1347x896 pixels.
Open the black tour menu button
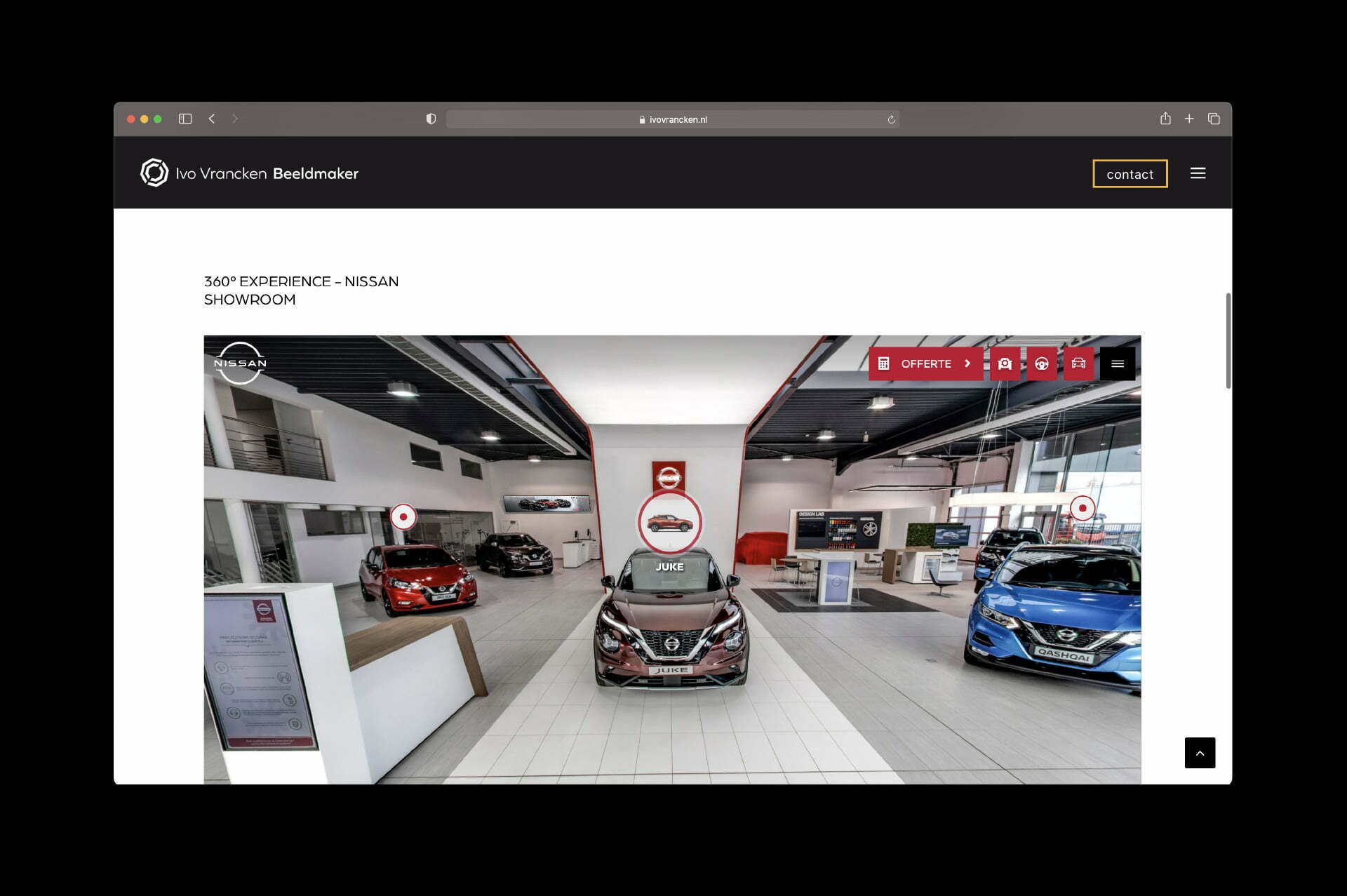[x=1118, y=363]
